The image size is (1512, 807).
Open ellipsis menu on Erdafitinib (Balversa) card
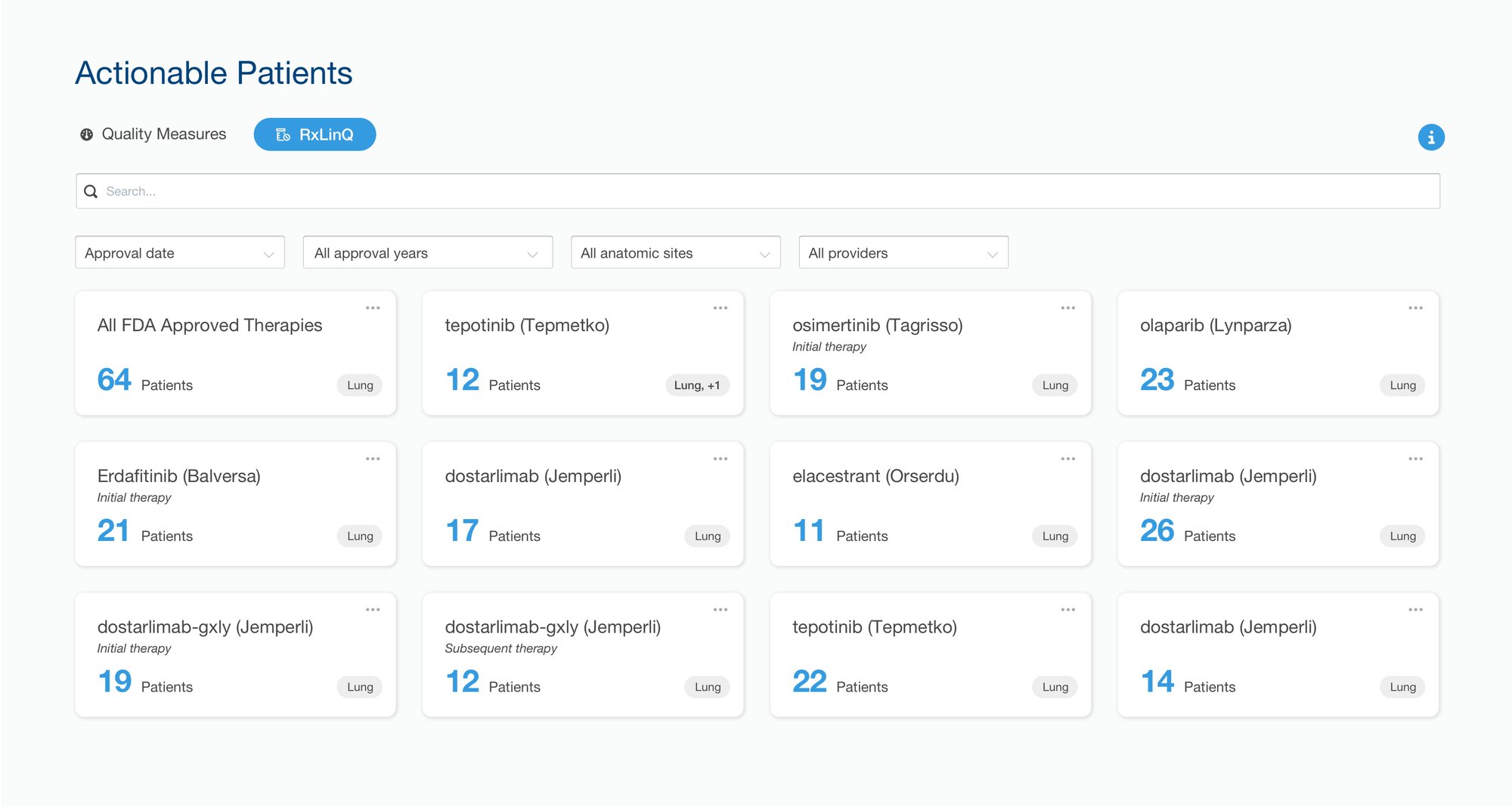tap(373, 459)
